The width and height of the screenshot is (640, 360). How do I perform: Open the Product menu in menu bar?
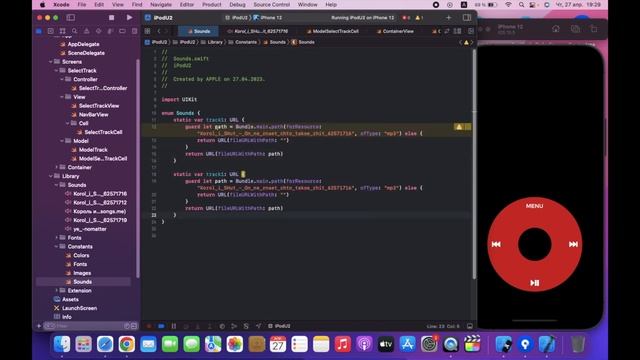click(x=211, y=4)
